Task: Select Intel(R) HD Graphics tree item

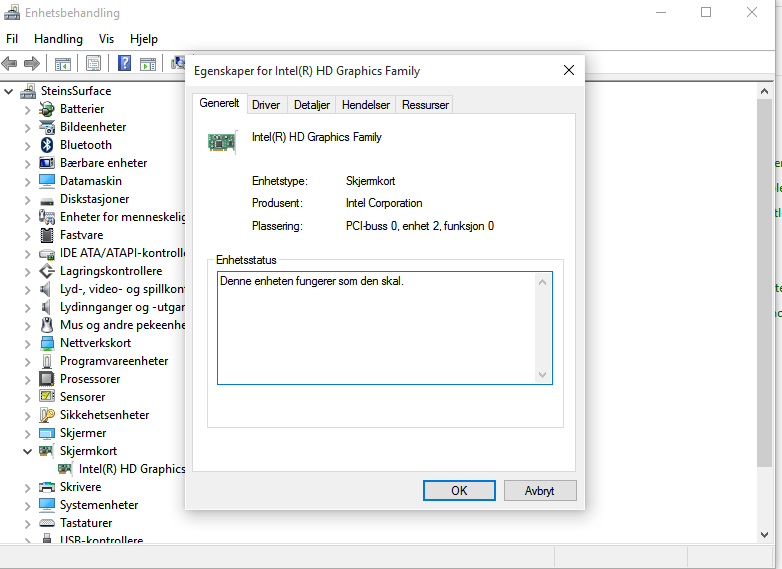Action: 132,469
